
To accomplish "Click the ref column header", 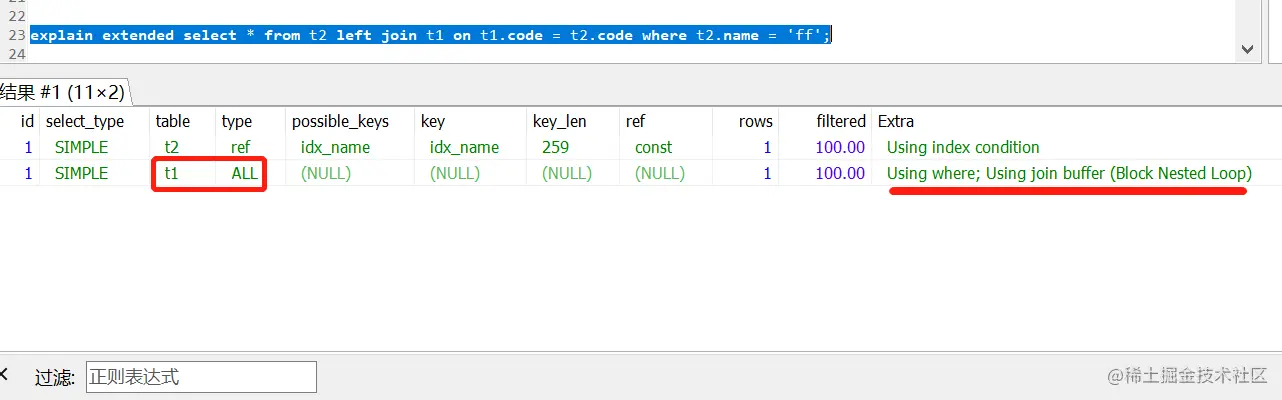I will [x=635, y=121].
